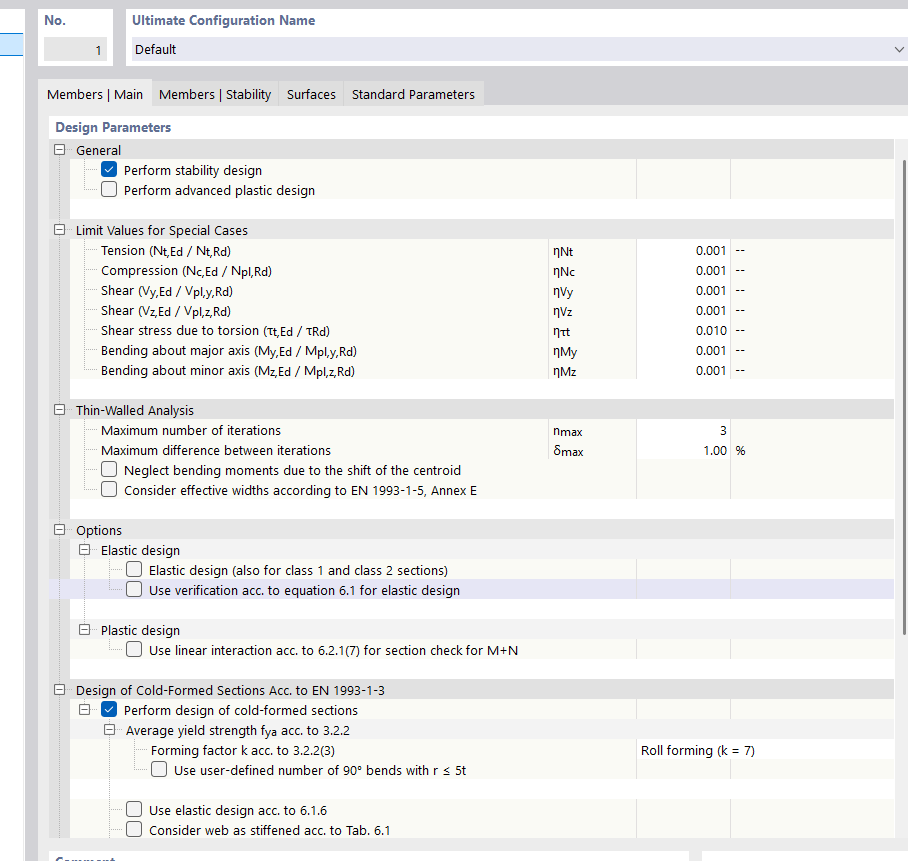
Task: Collapse Average yield strength fya subgroup
Action: [x=110, y=730]
